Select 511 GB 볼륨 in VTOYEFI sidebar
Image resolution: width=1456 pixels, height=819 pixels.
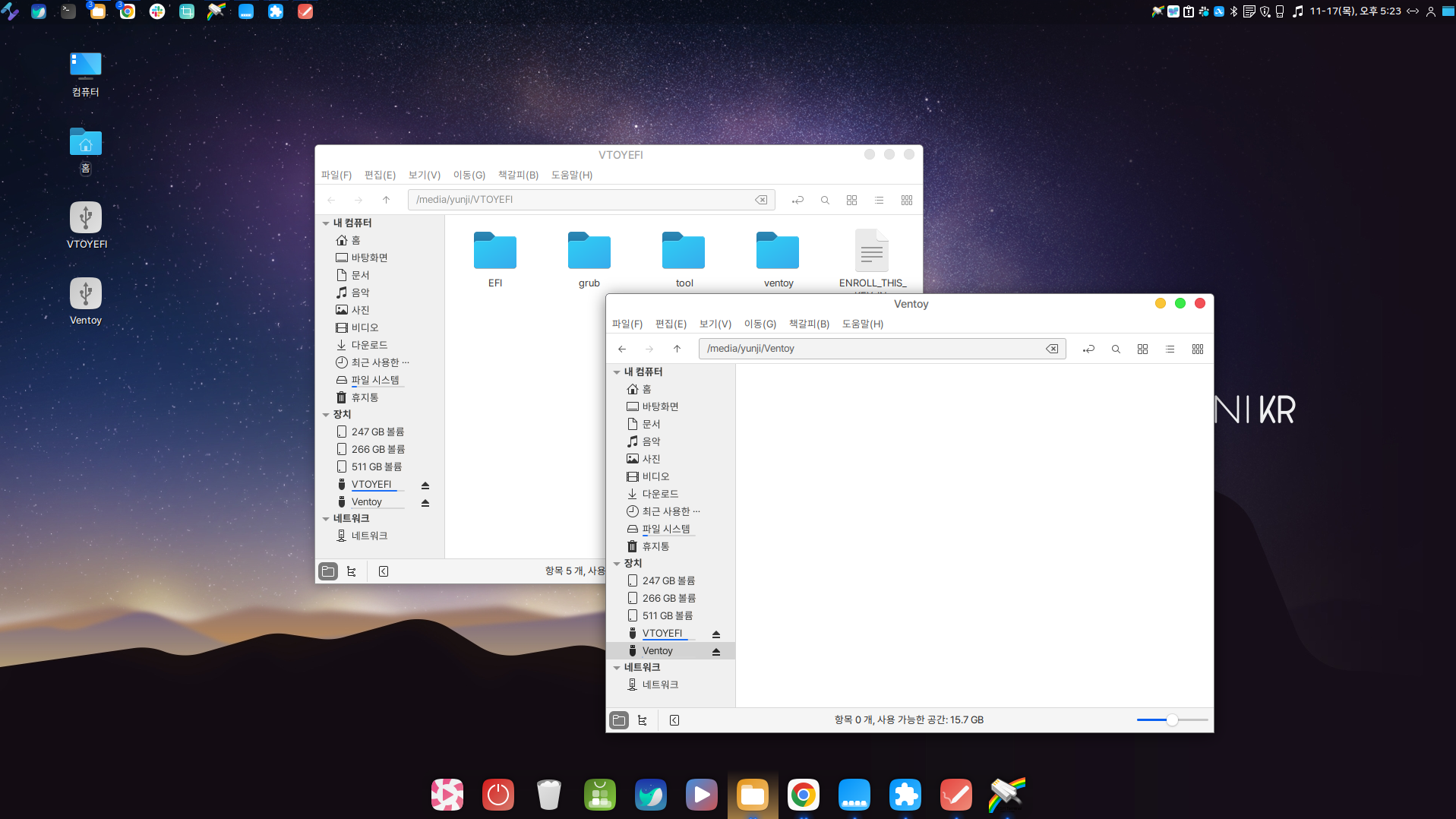click(376, 466)
